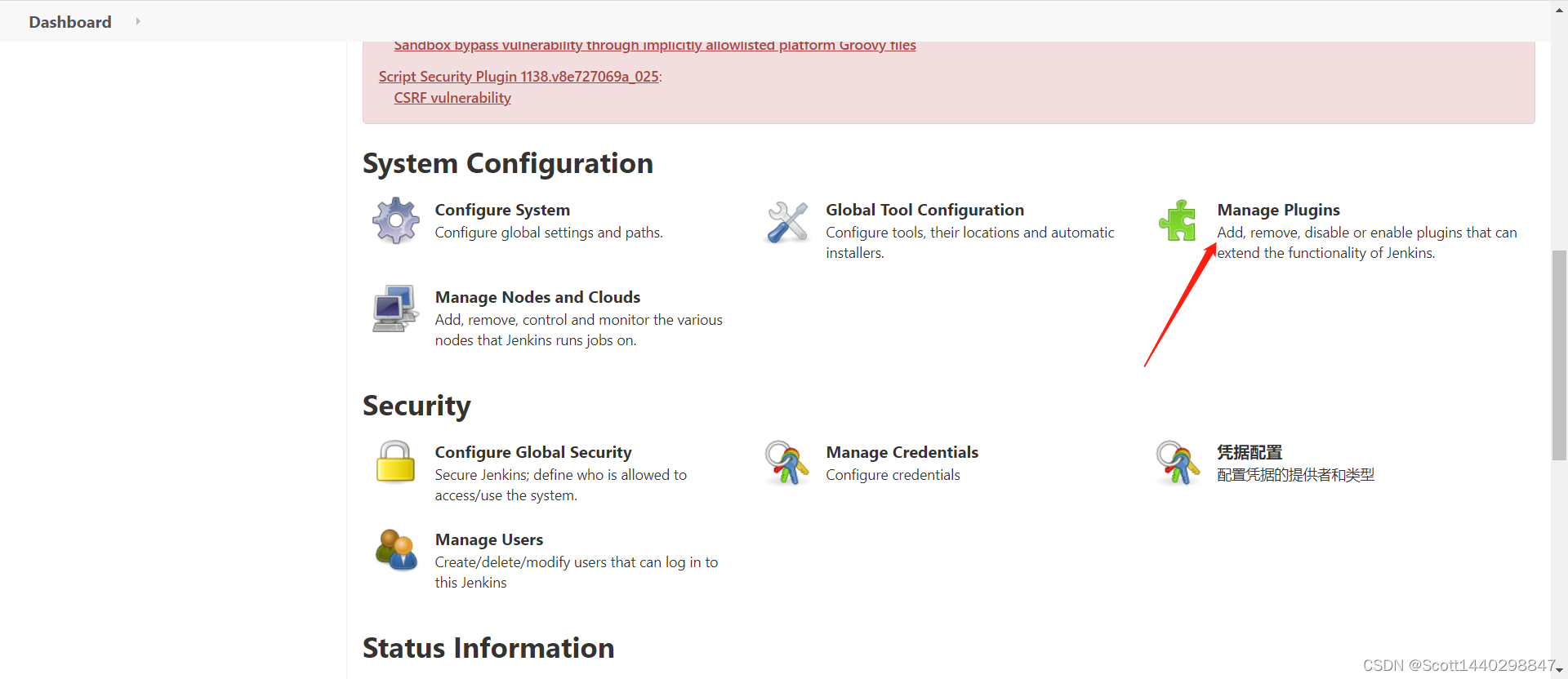Viewport: 1568px width, 679px height.
Task: Open Manage Nodes and Clouds link
Action: point(537,297)
